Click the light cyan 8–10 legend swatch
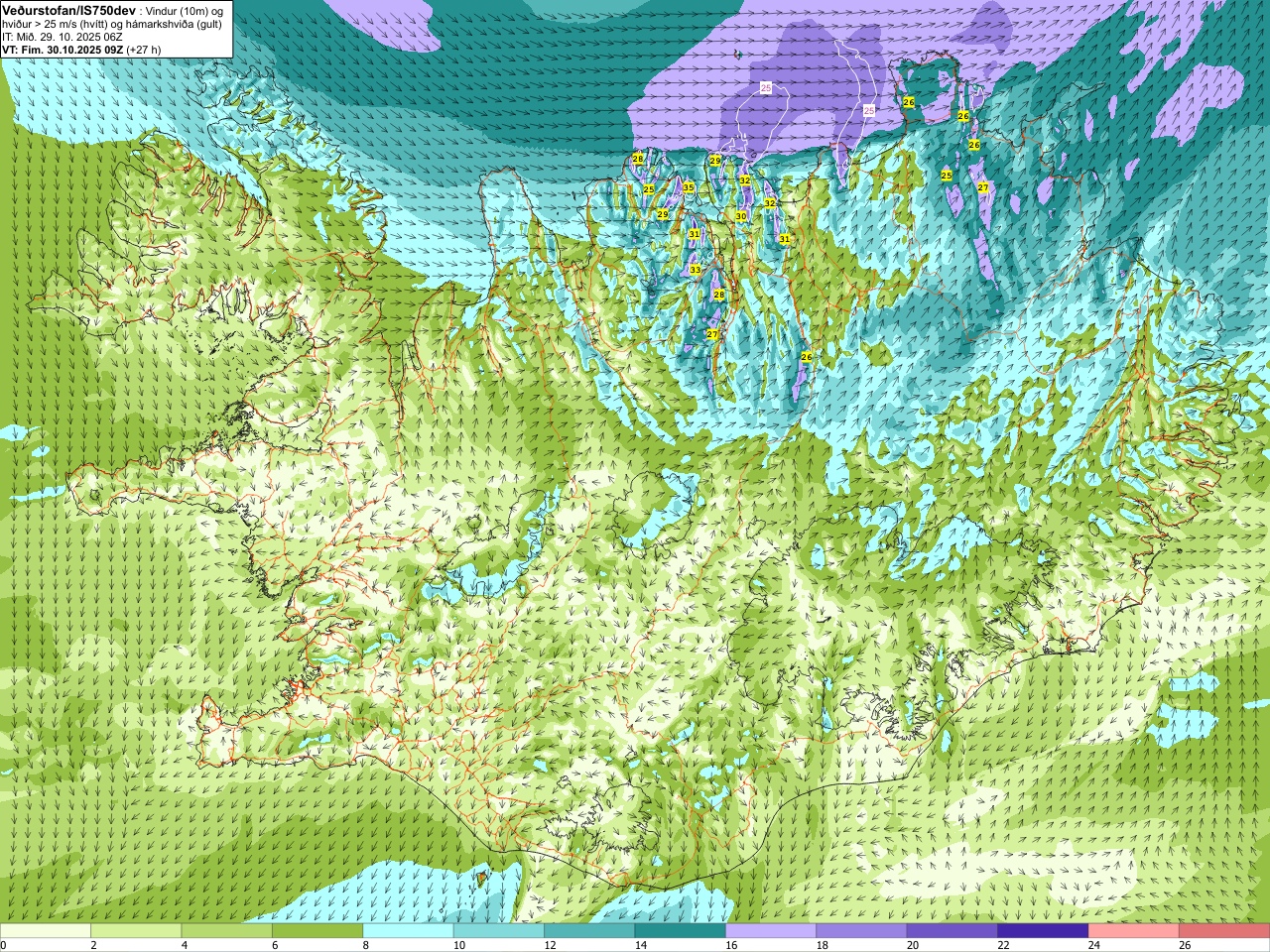 (408, 931)
